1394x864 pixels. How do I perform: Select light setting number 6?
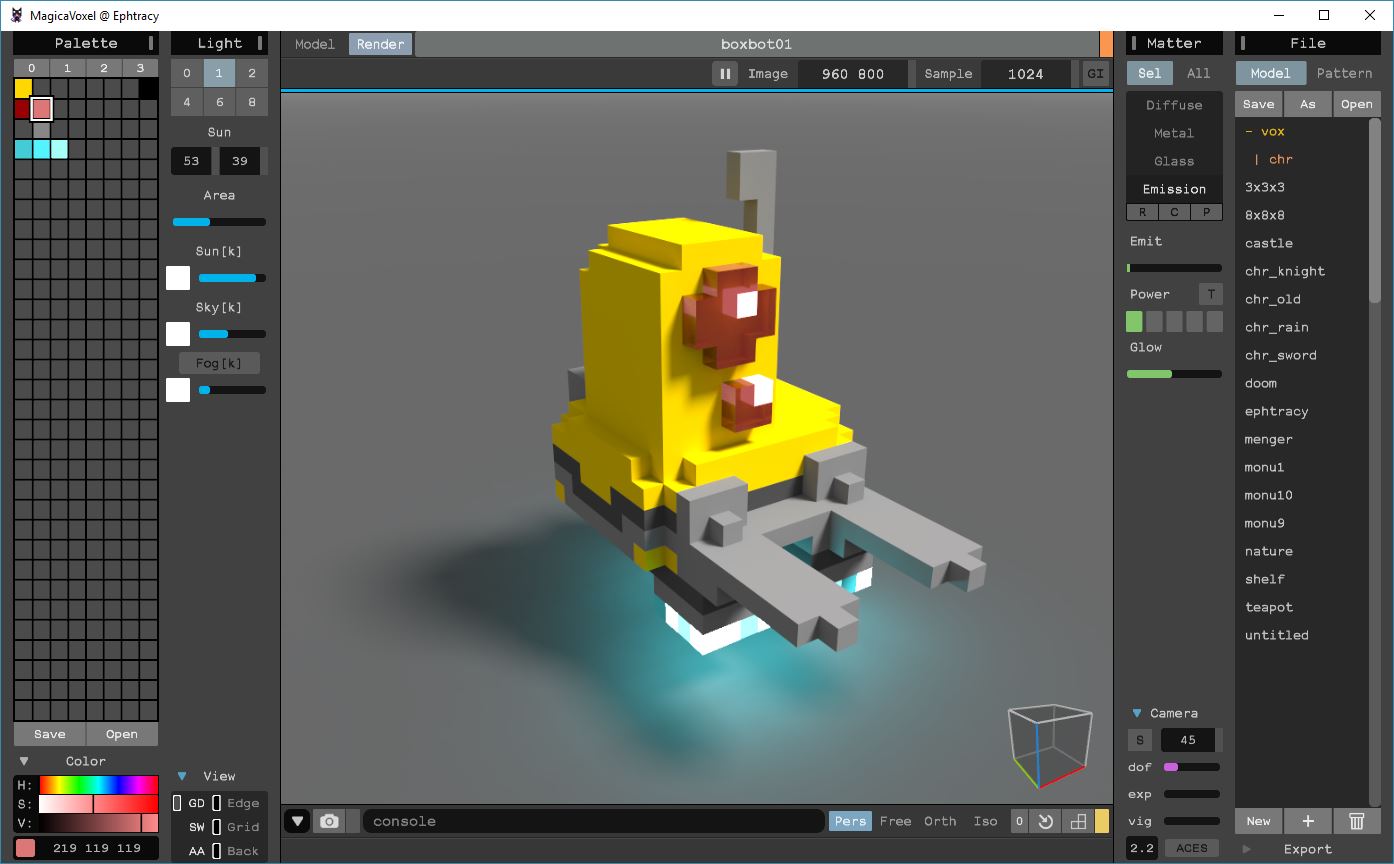[x=219, y=102]
